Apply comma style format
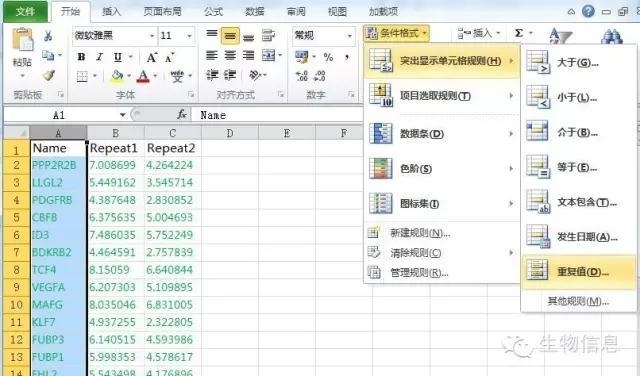This screenshot has width=640, height=376. tap(347, 57)
